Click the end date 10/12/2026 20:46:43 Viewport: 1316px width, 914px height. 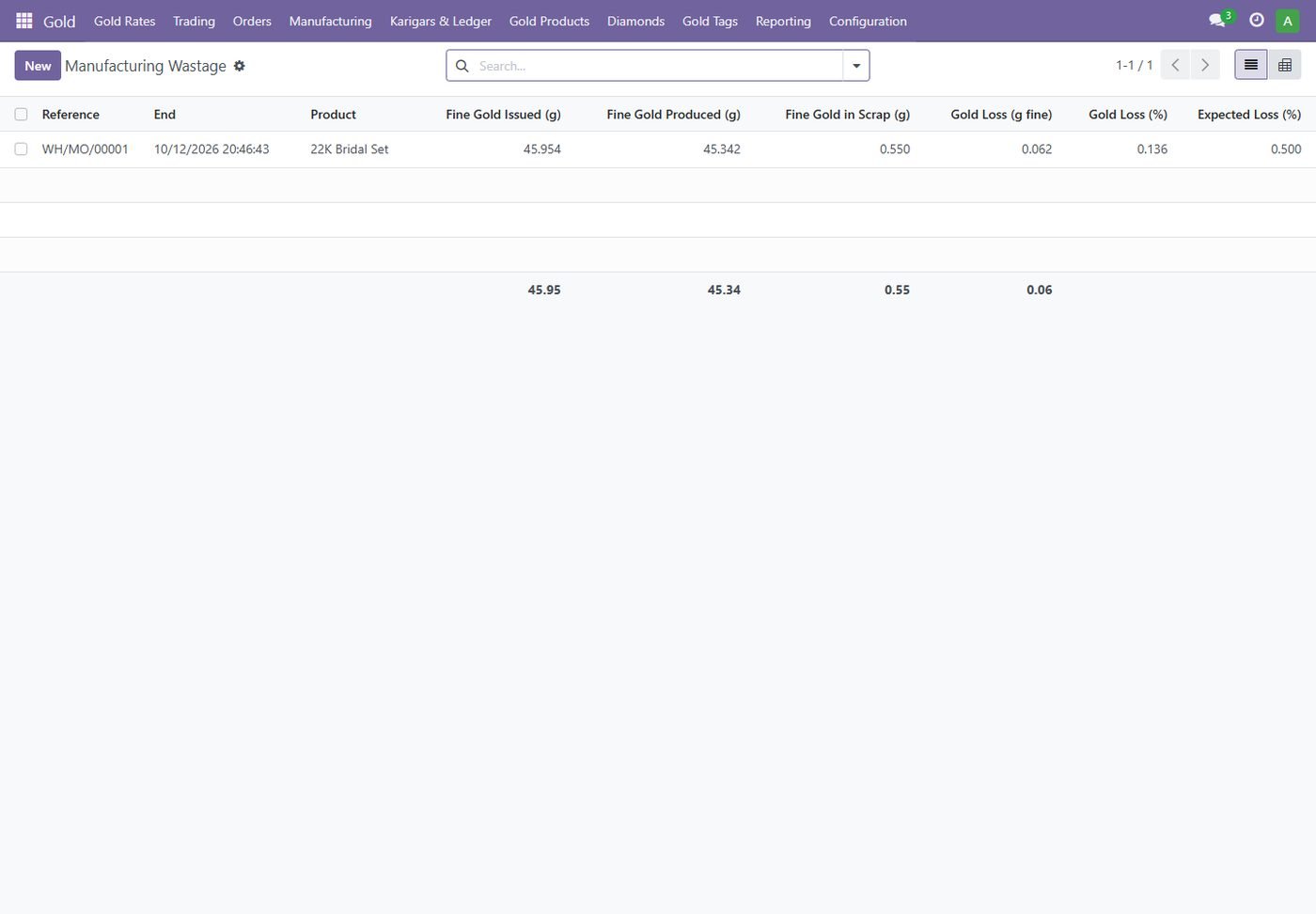[x=211, y=150]
